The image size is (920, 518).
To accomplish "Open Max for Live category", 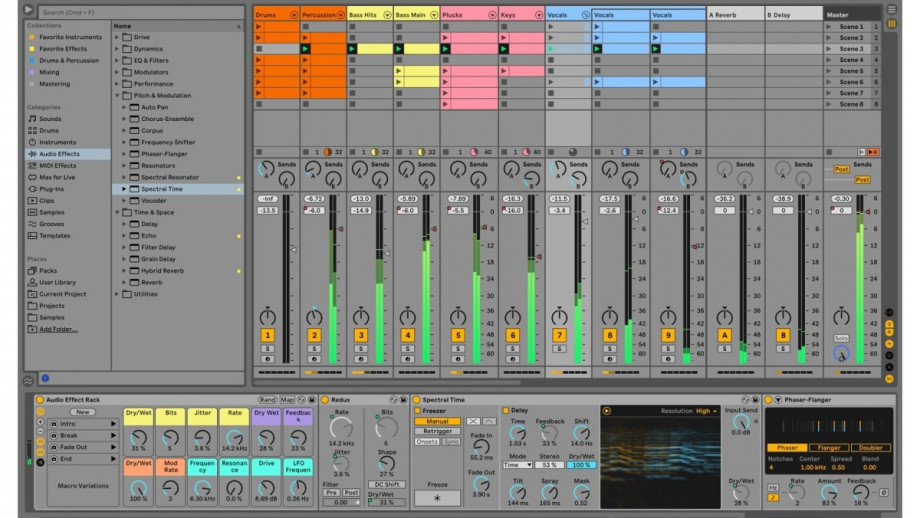I will (x=57, y=177).
